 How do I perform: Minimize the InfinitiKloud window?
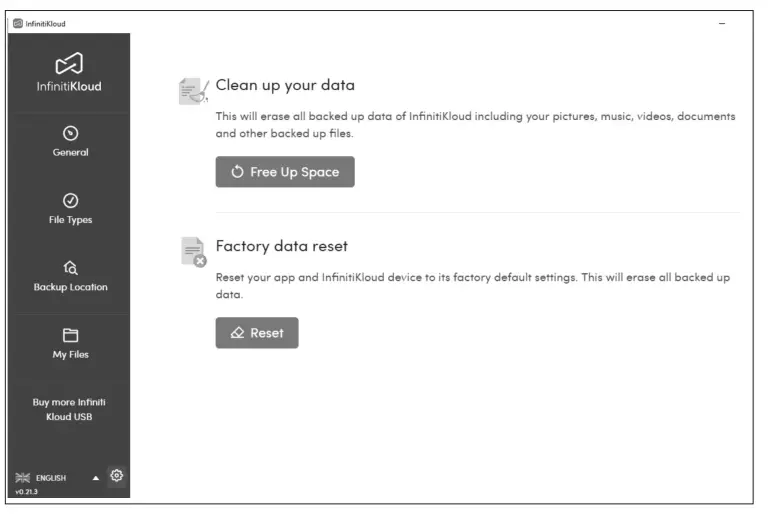[x=722, y=24]
